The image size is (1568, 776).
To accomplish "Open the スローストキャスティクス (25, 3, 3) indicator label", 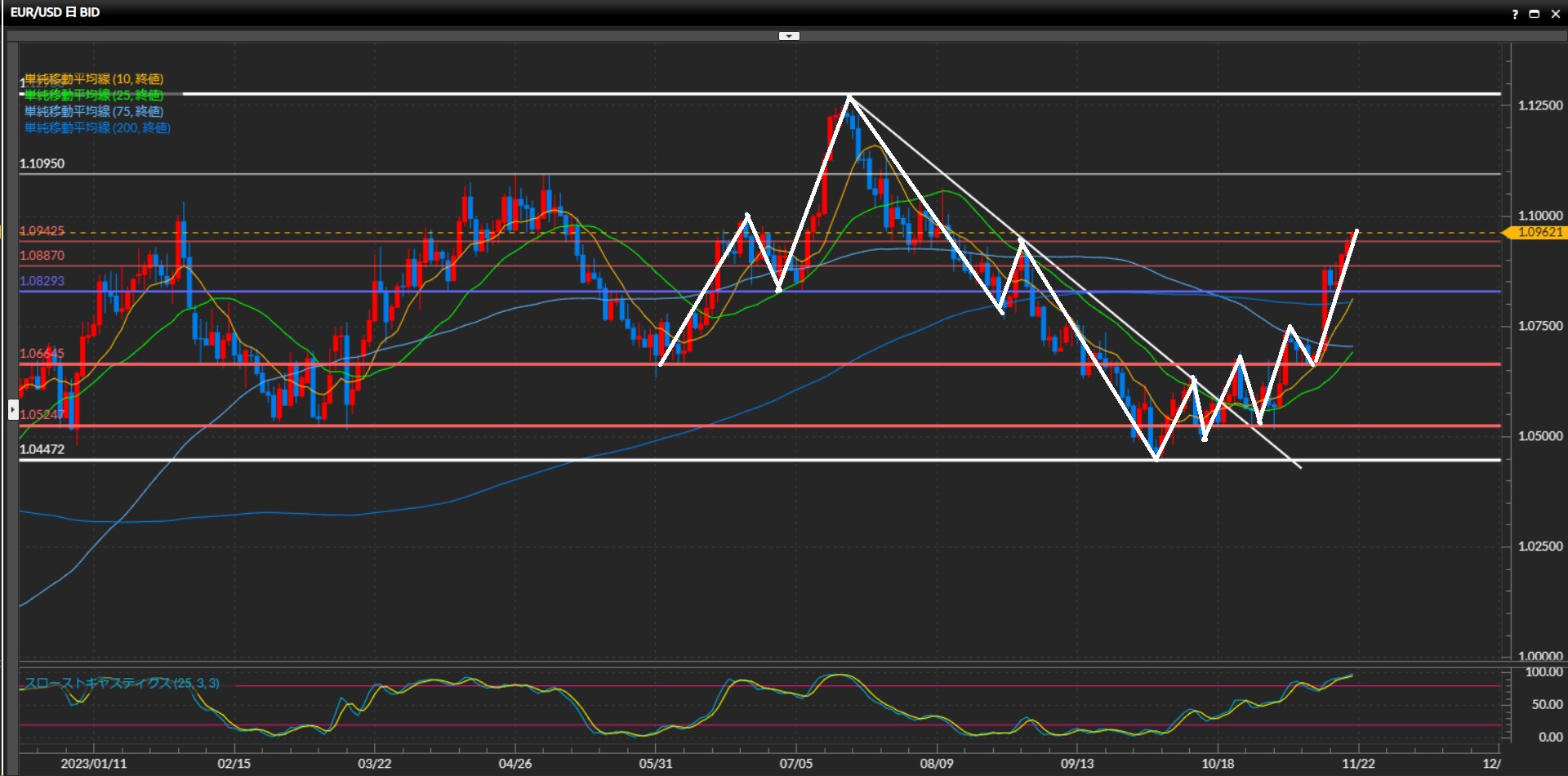I will tap(122, 683).
